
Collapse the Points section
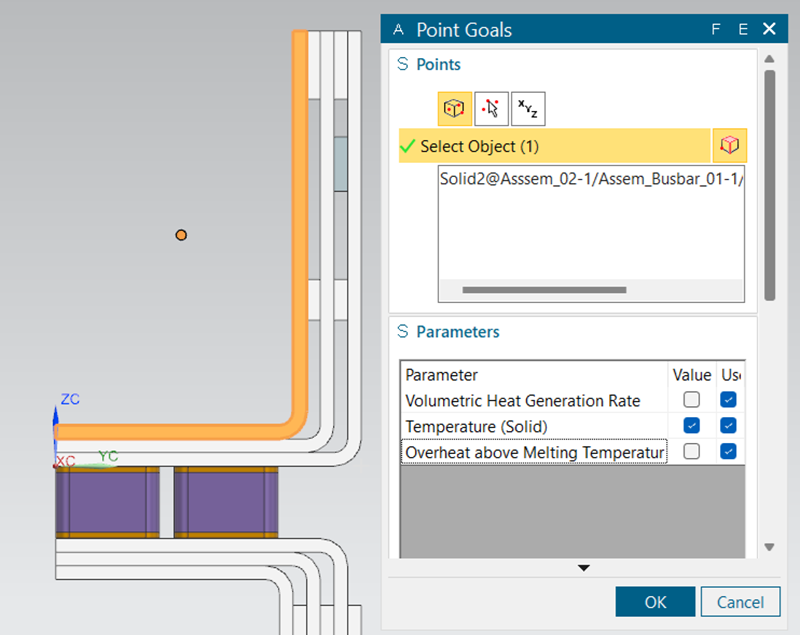403,64
